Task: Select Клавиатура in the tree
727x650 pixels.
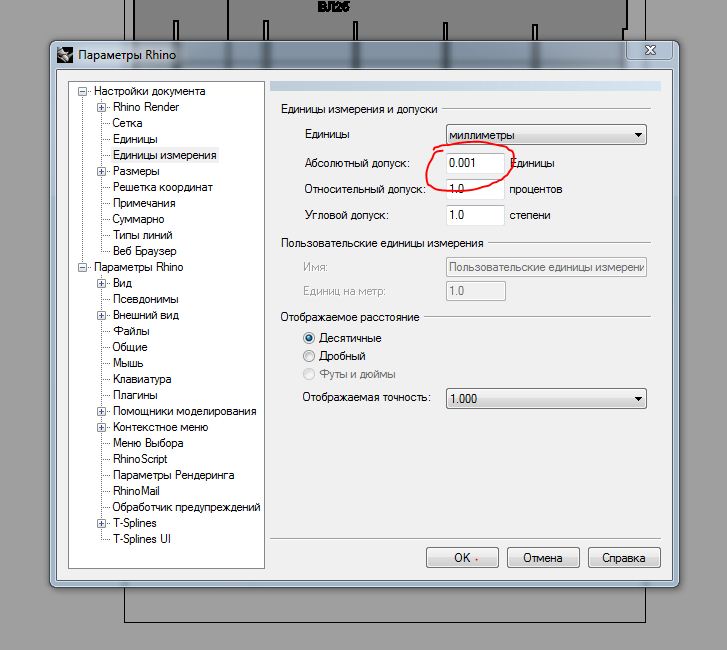Action: (142, 379)
